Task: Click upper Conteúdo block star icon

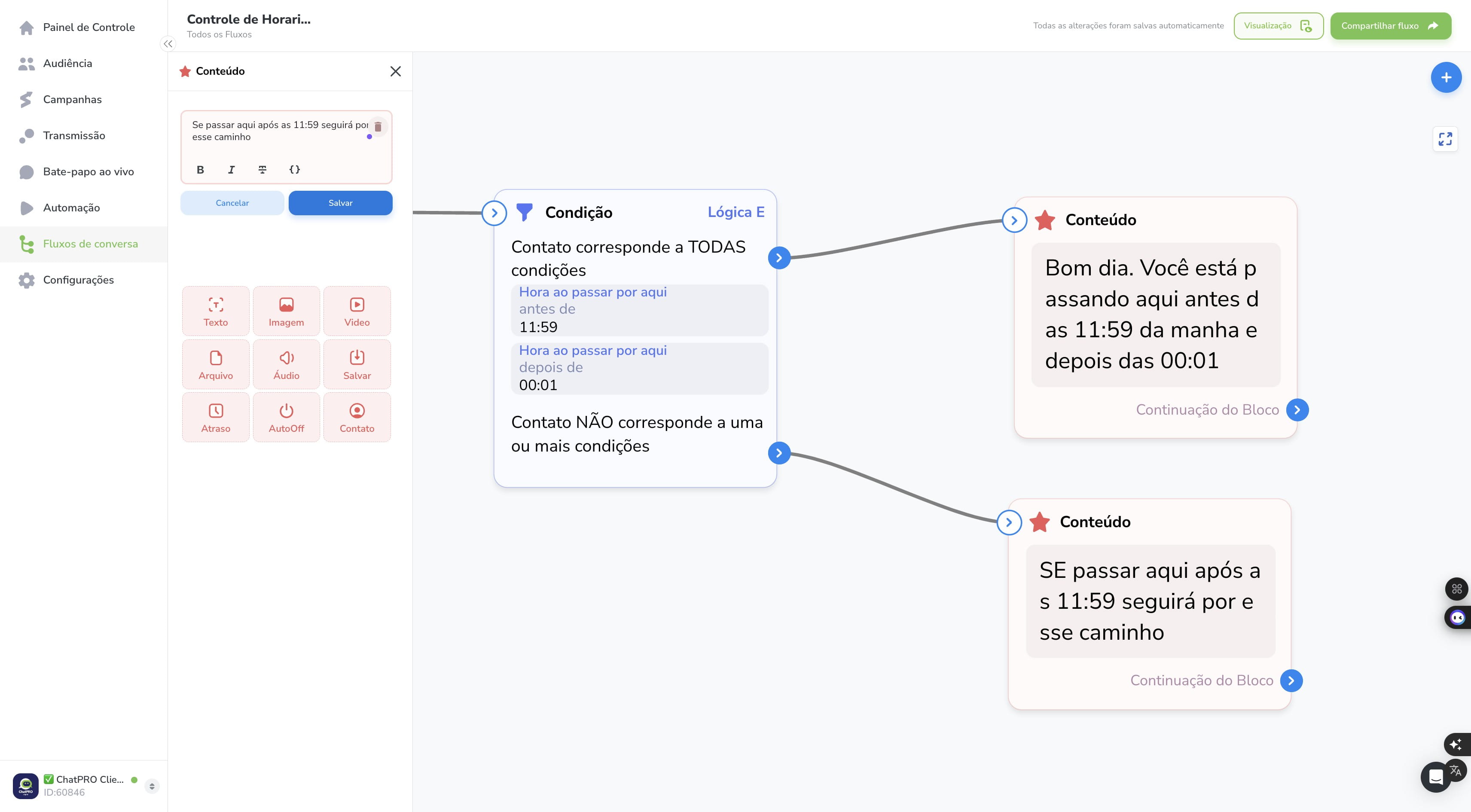Action: click(x=1044, y=220)
